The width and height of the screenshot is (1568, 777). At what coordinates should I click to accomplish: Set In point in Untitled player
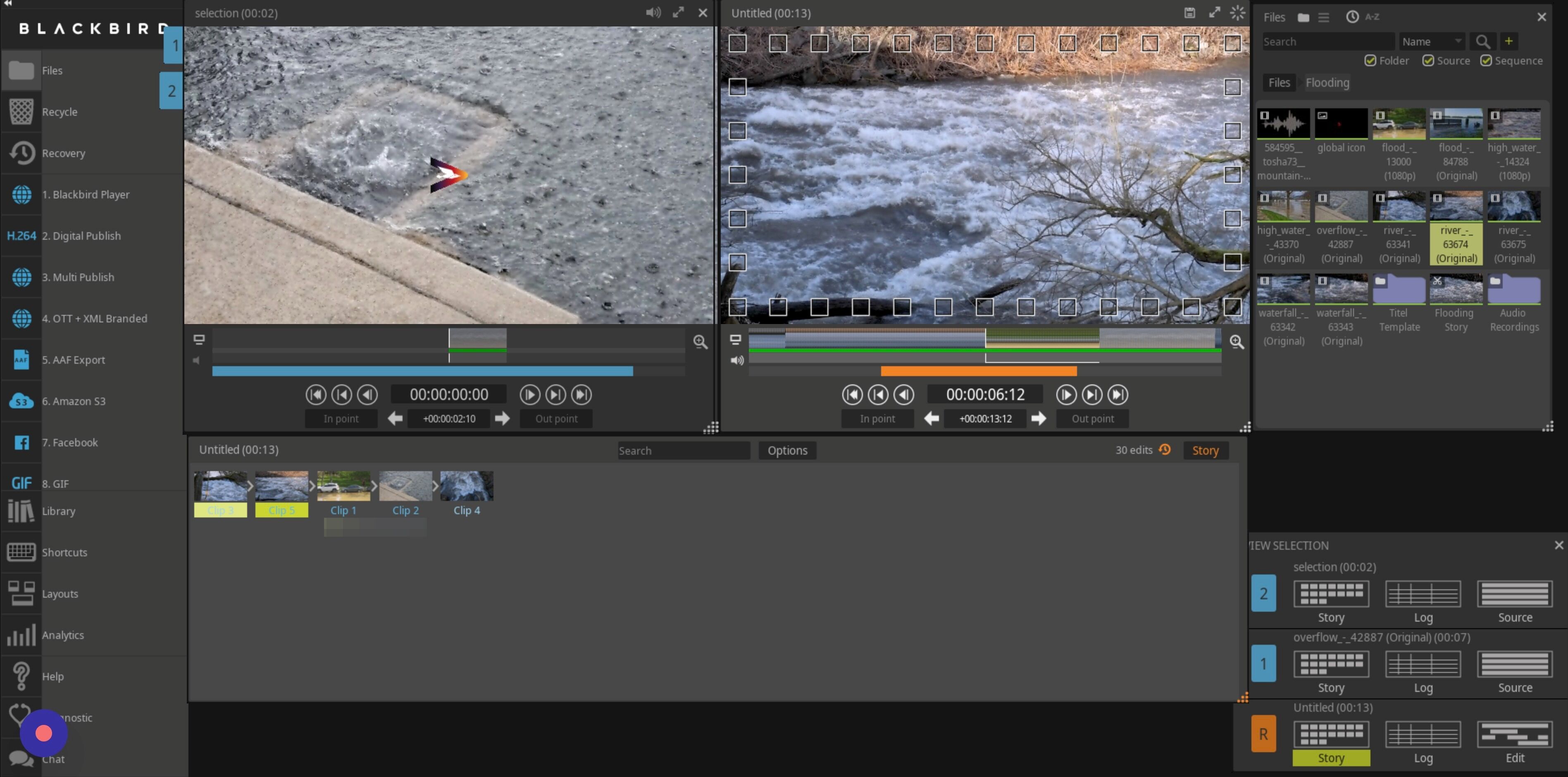tap(877, 419)
